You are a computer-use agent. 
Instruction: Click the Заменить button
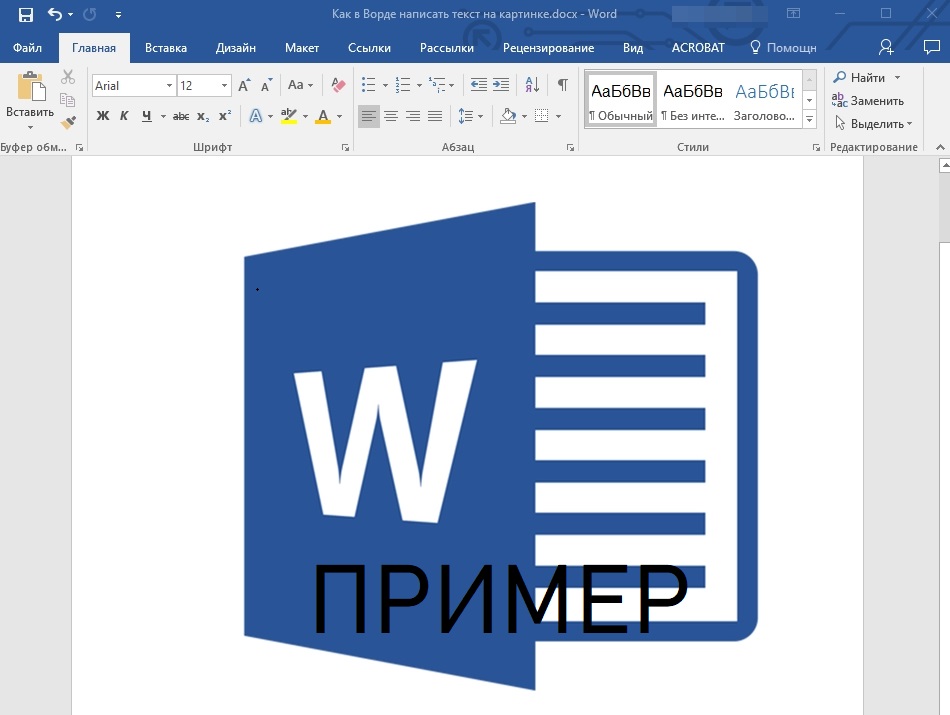[x=868, y=101]
